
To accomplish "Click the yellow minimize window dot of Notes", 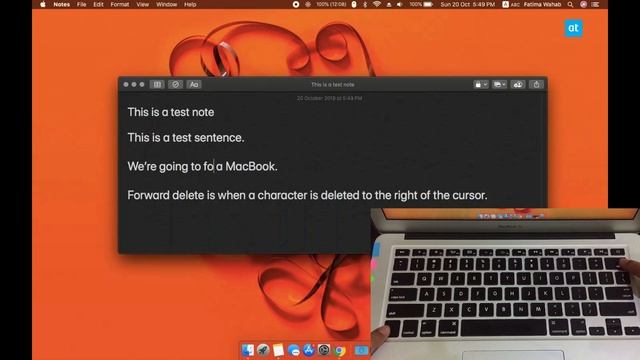I will pos(134,84).
